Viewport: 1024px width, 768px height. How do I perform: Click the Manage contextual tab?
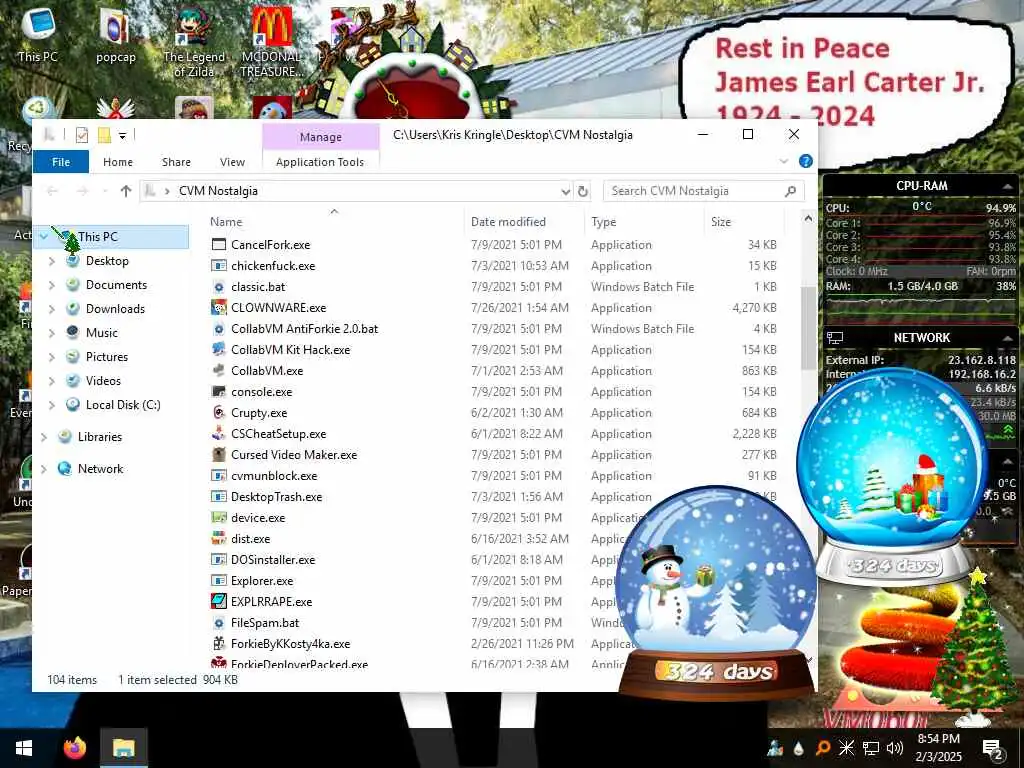coord(321,136)
